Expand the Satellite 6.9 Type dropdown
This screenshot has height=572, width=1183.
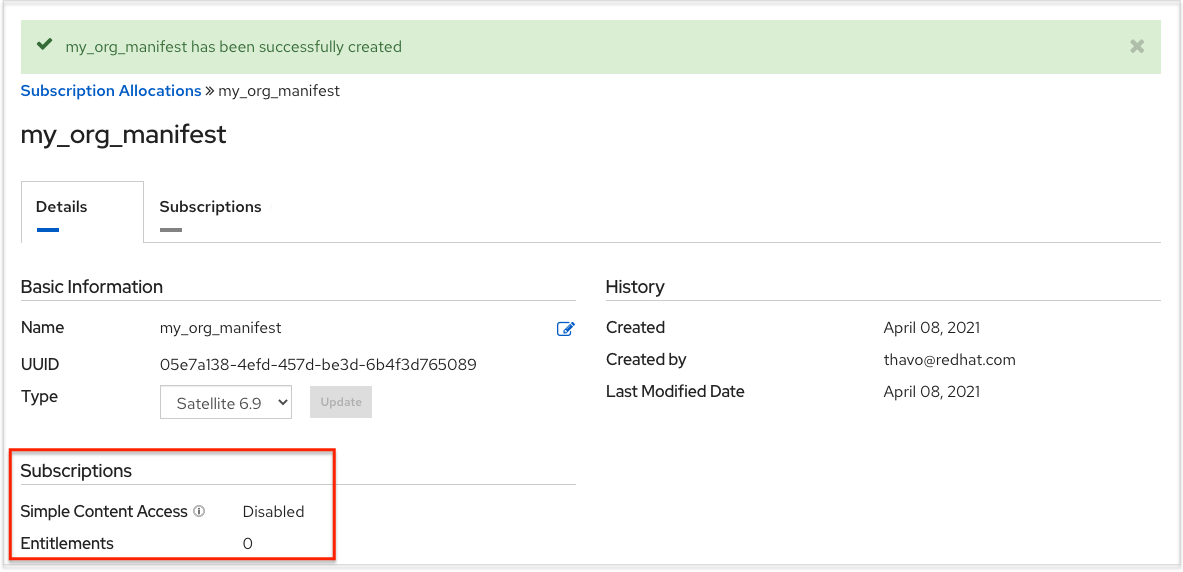(226, 403)
